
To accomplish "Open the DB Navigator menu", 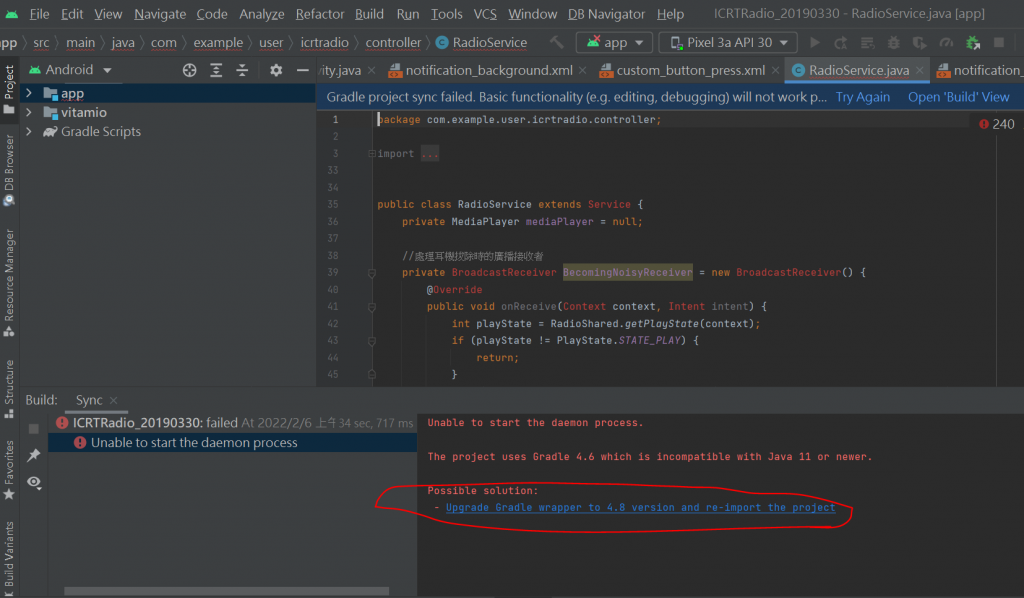I will point(606,14).
